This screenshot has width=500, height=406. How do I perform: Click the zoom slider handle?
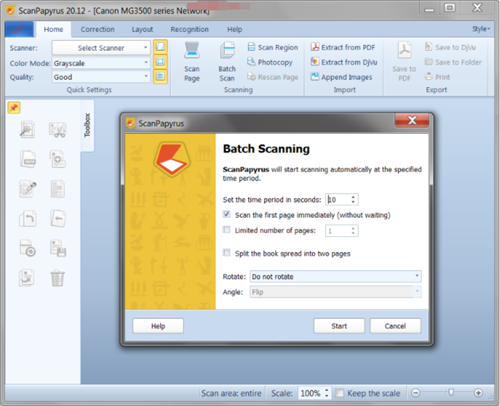[451, 393]
